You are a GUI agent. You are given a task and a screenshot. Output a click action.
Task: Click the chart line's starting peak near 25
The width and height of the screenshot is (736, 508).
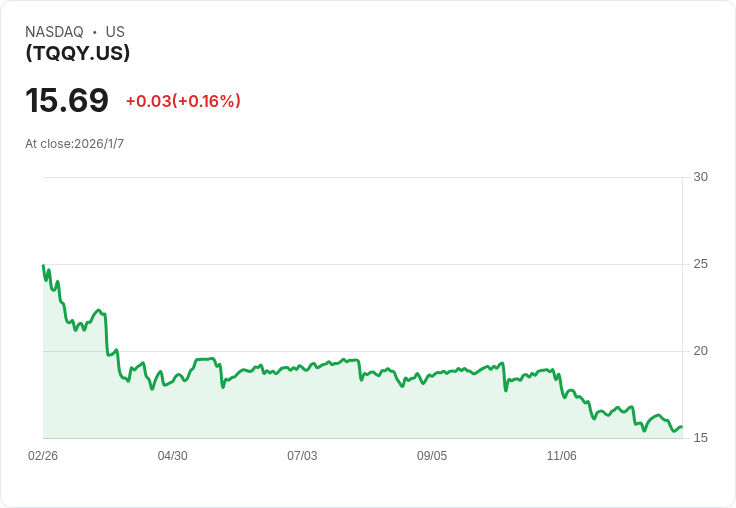[43, 266]
